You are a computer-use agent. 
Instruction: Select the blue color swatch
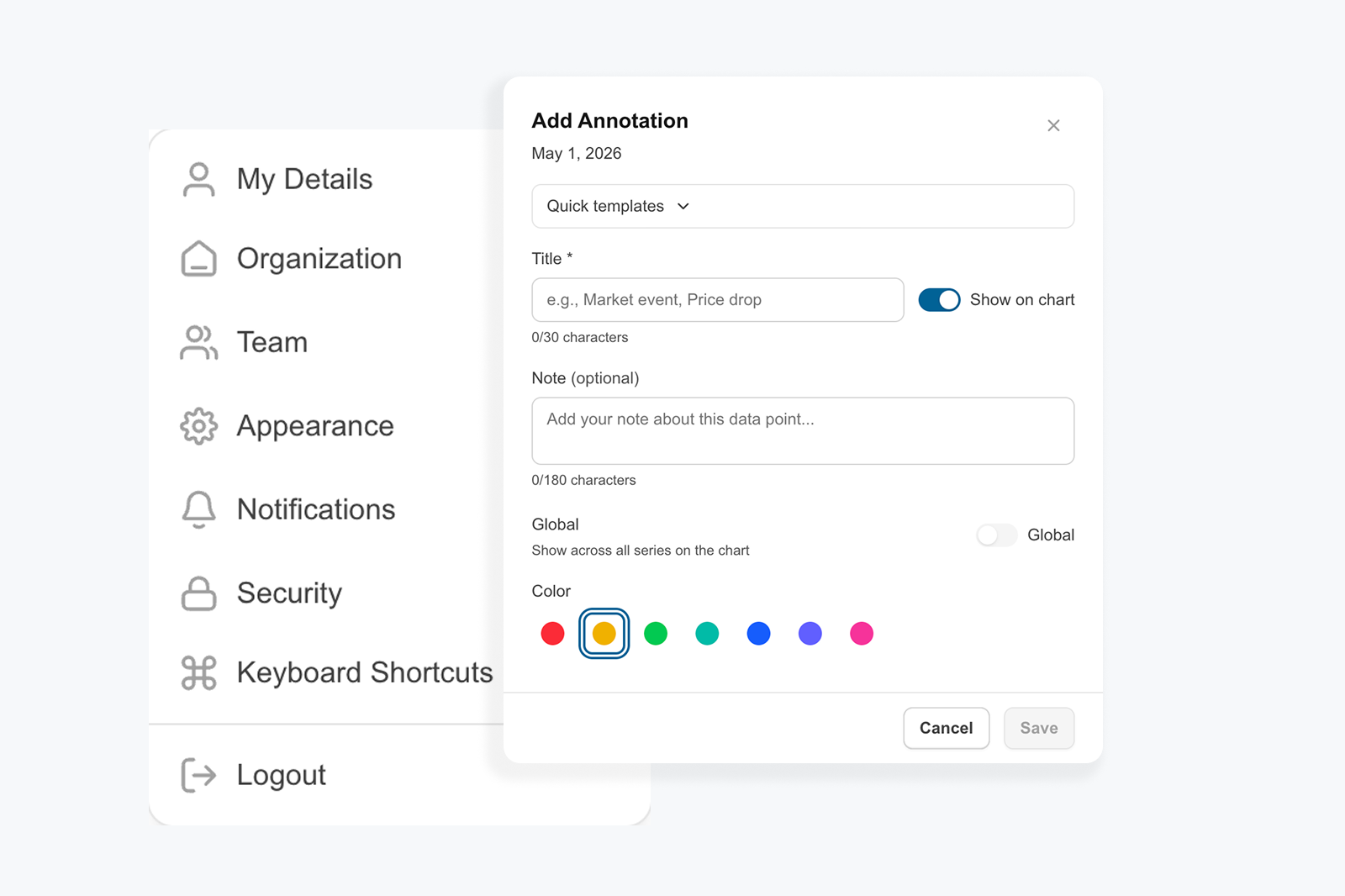(758, 634)
